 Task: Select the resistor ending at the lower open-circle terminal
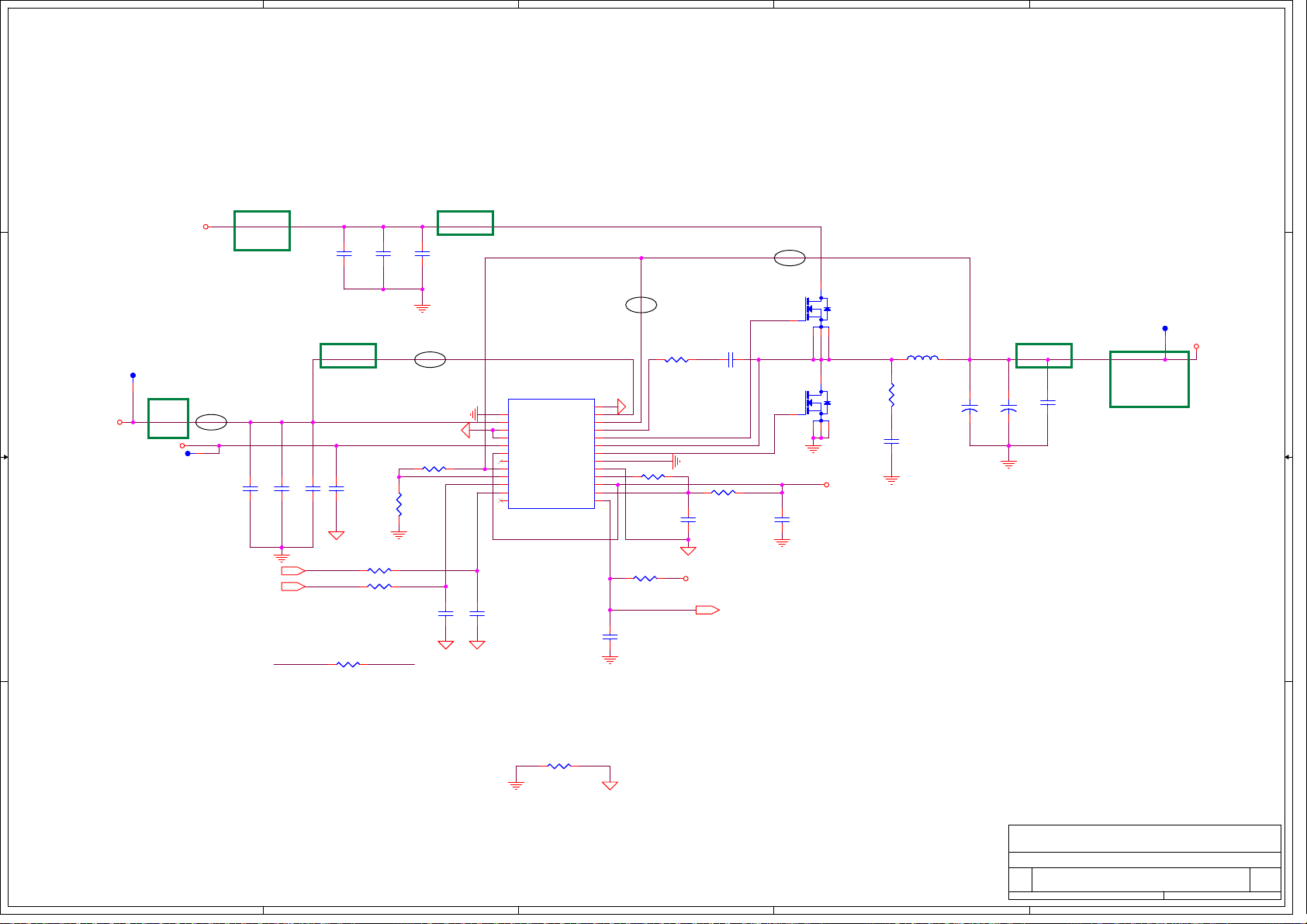[645, 578]
